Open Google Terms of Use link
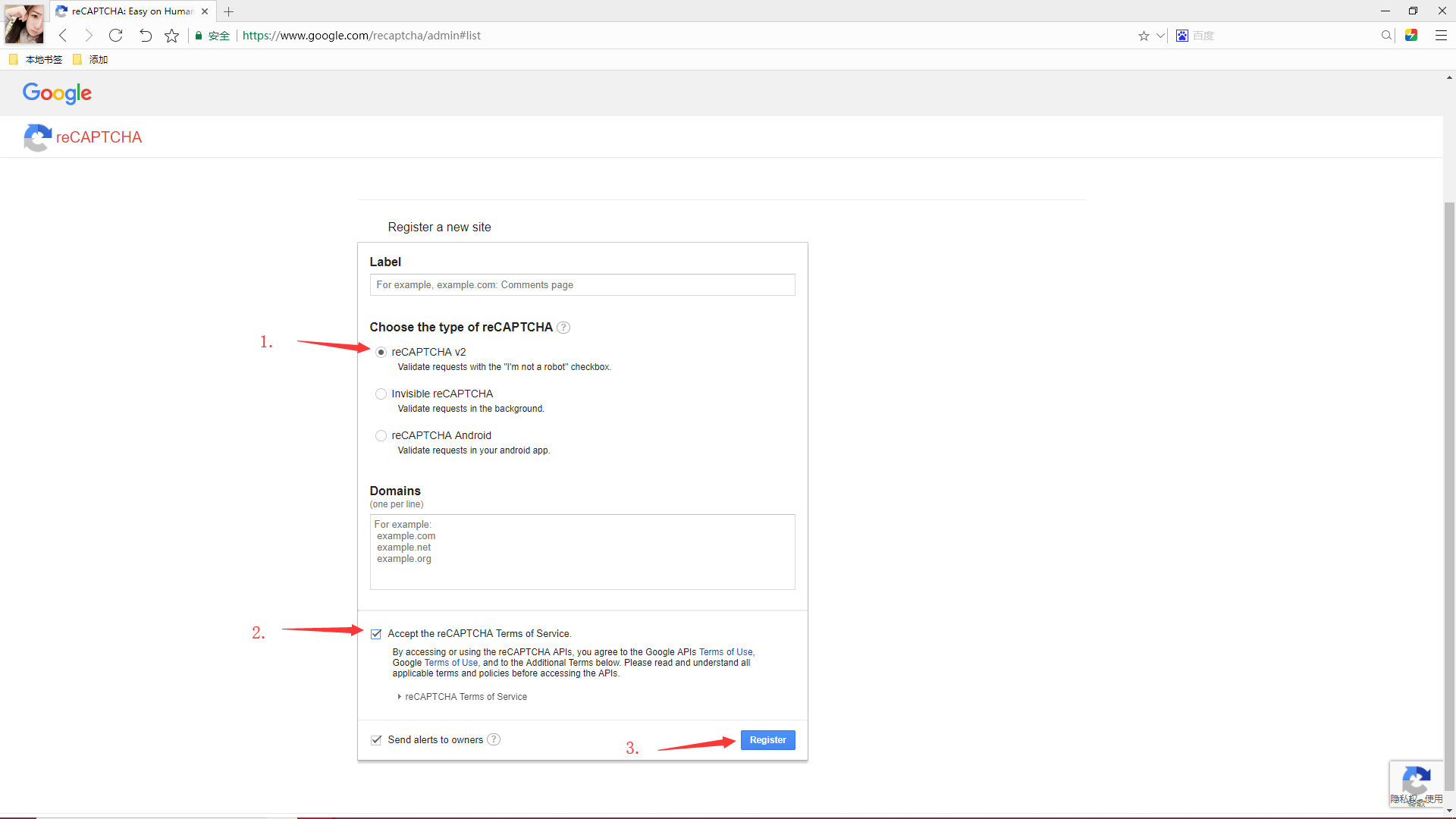The width and height of the screenshot is (1456, 819). pos(451,663)
